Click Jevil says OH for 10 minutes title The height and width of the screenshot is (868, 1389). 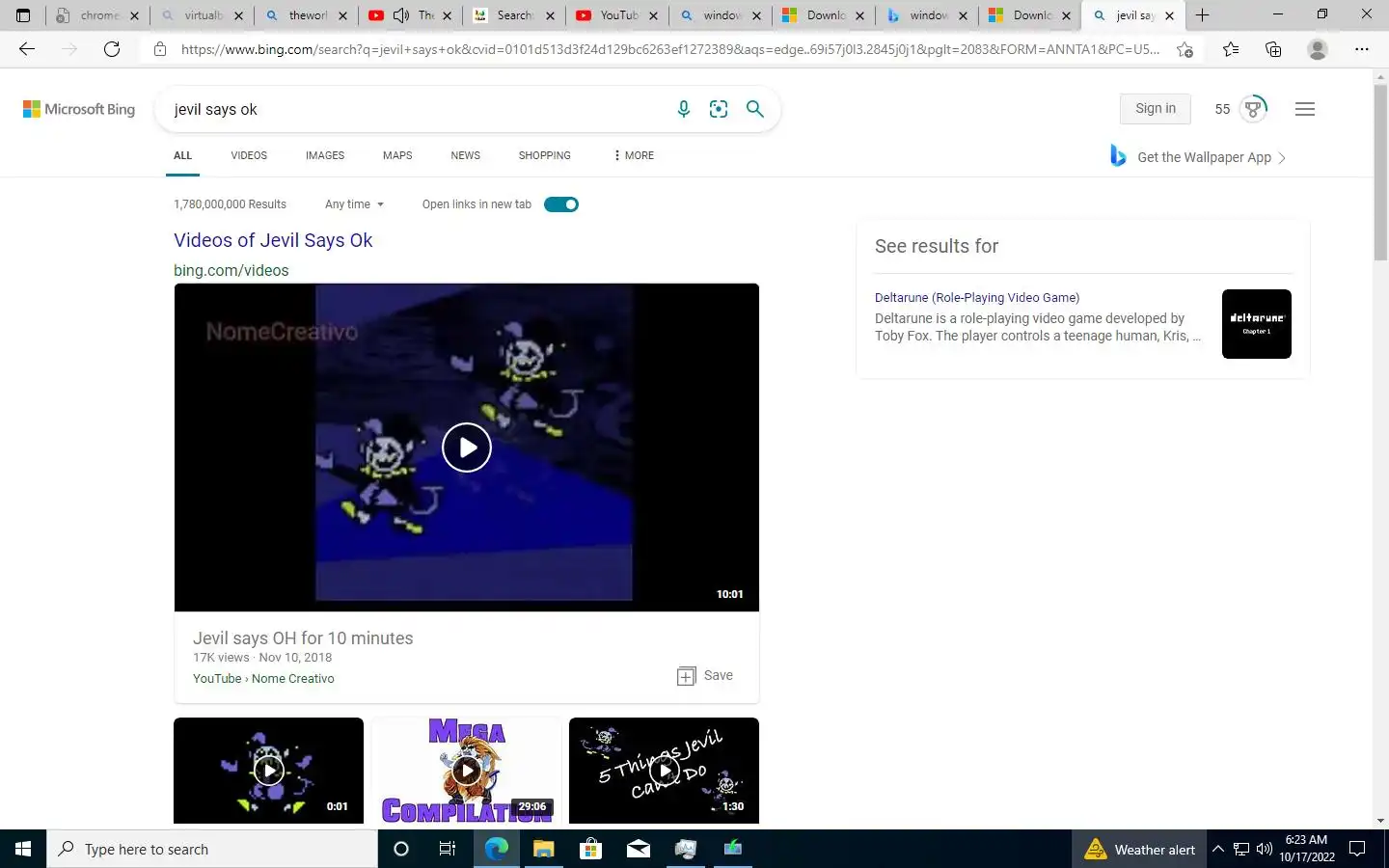pos(303,638)
